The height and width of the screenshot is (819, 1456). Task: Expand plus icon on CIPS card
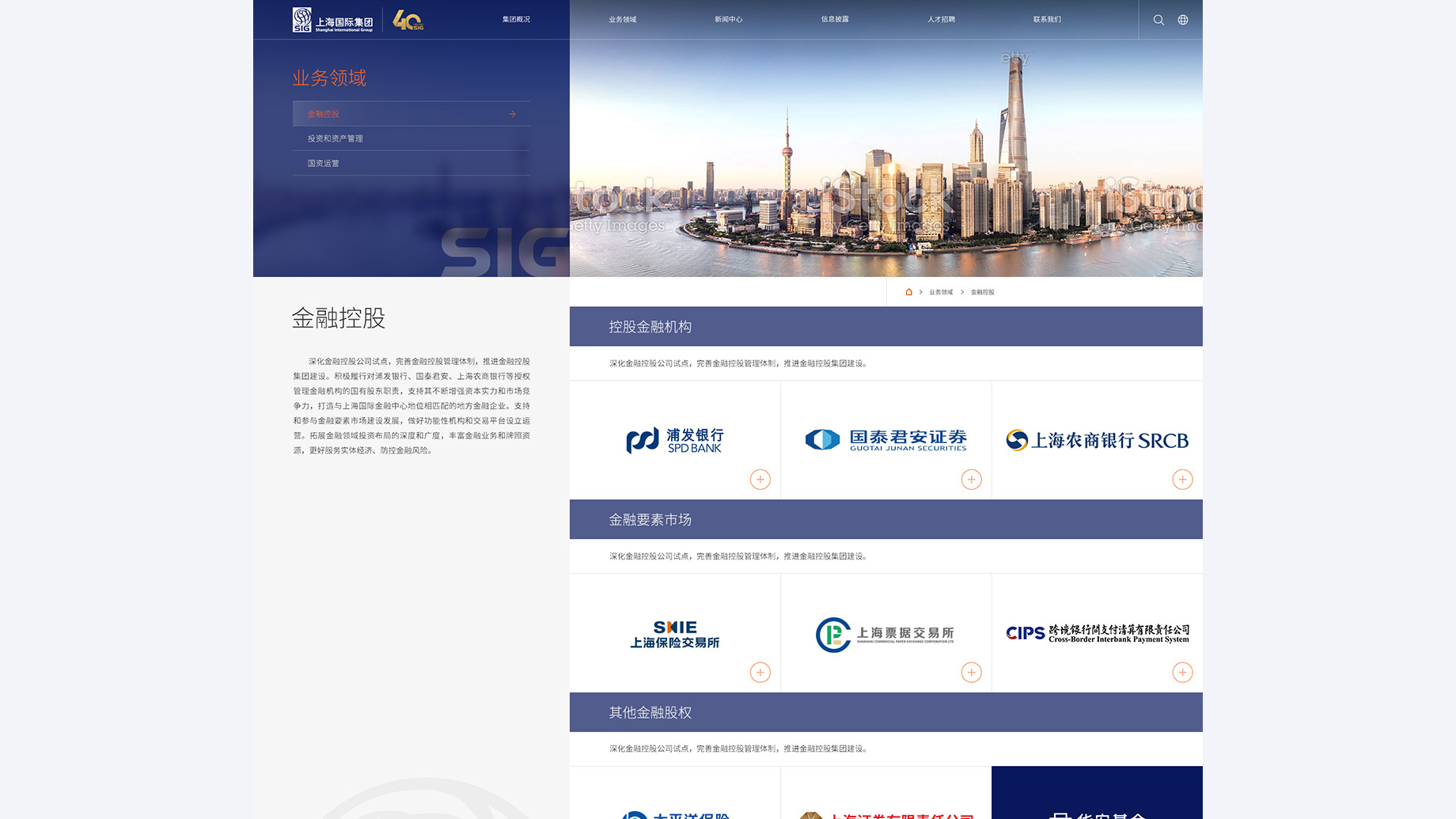click(x=1182, y=673)
